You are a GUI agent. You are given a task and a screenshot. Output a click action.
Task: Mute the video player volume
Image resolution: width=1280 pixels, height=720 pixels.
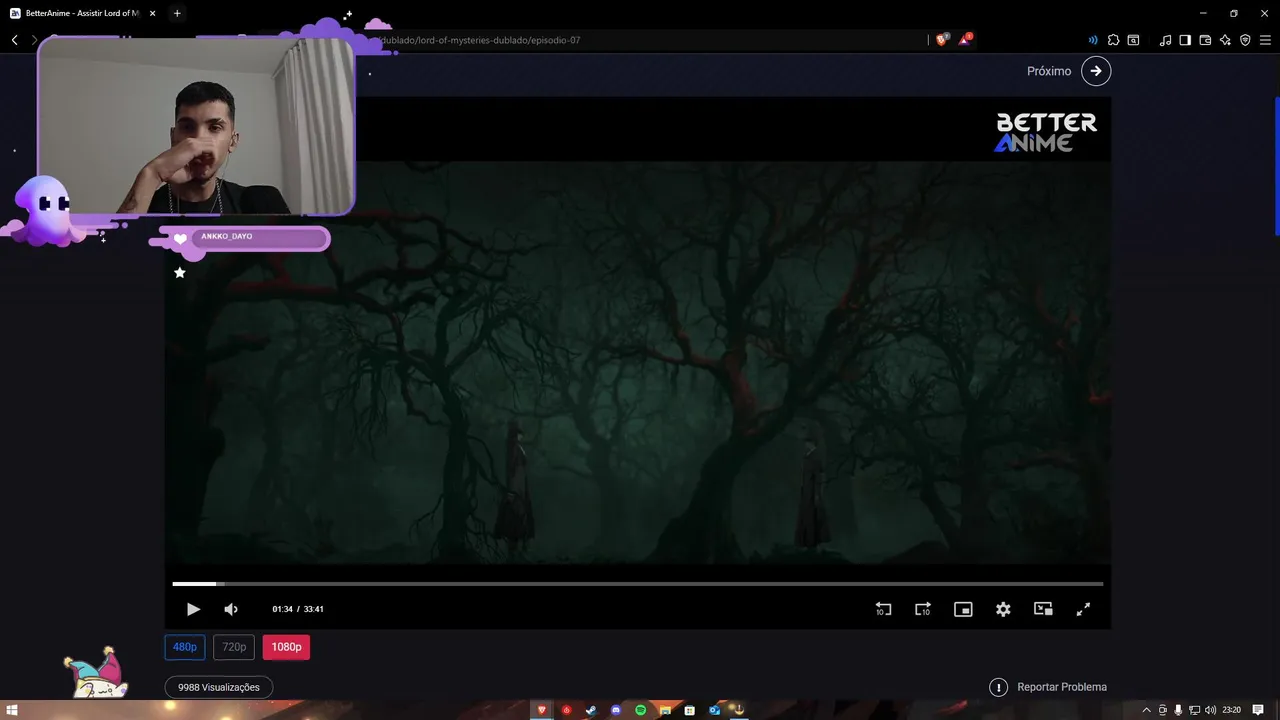point(231,609)
